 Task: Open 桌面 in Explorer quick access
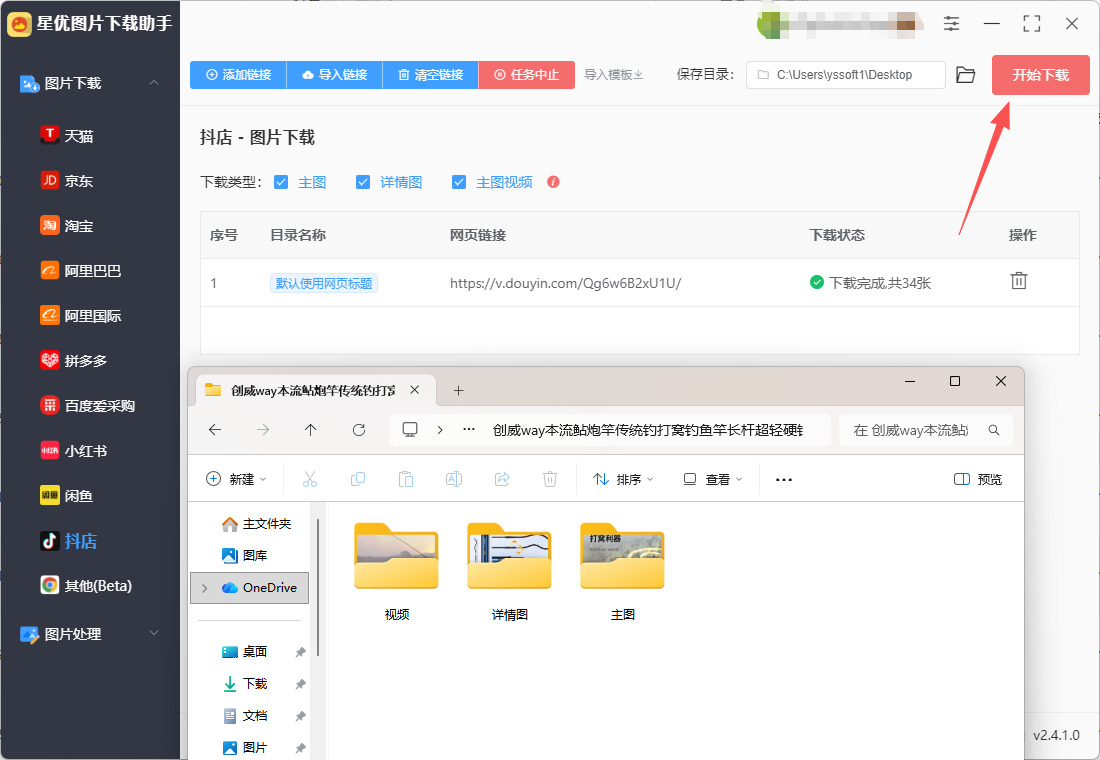tap(244, 651)
